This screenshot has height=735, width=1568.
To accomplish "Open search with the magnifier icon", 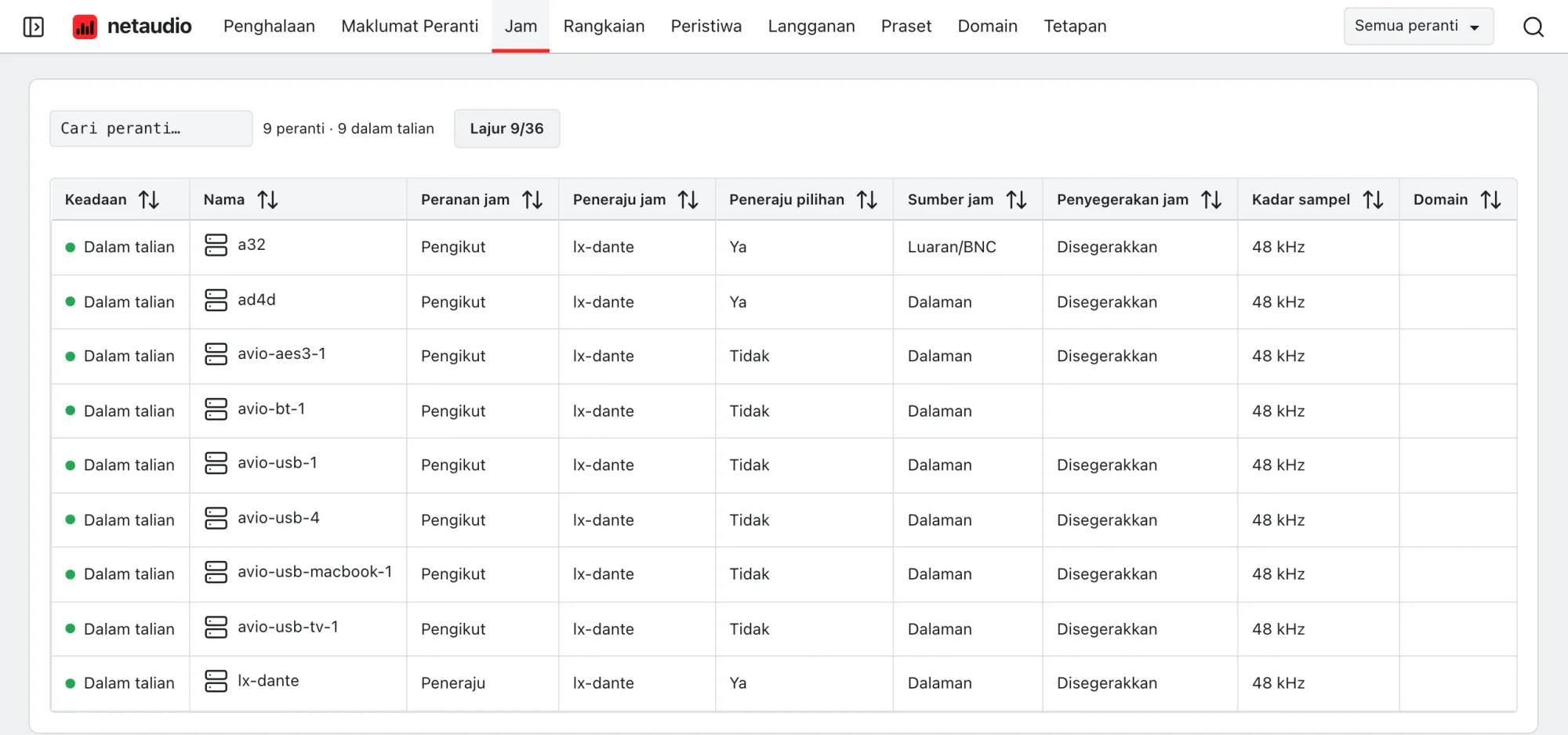I will pyautogui.click(x=1533, y=27).
